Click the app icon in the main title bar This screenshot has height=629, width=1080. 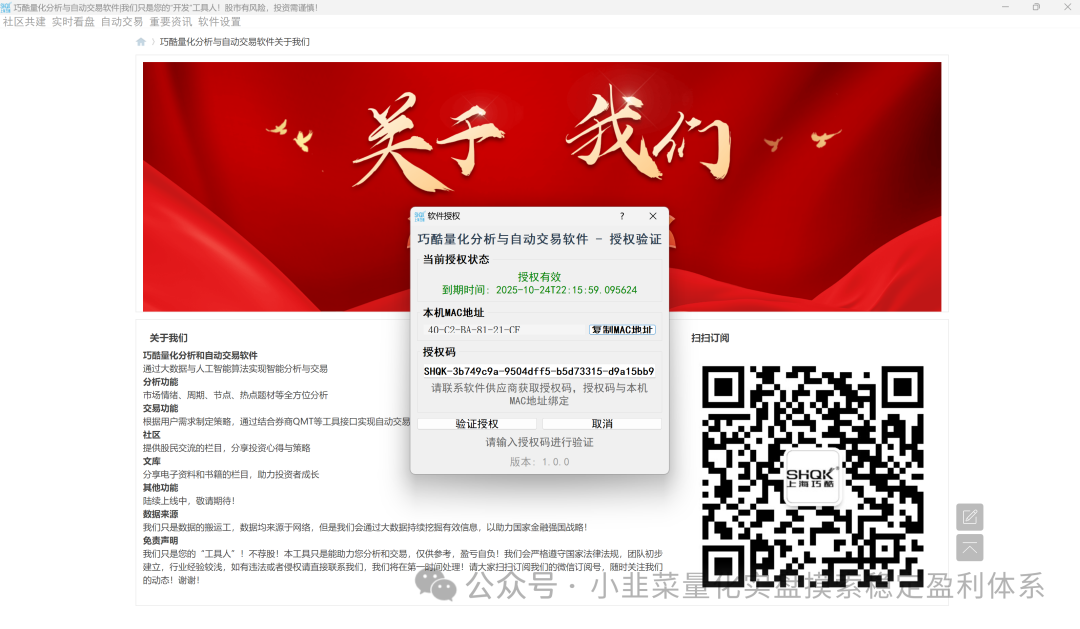click(x=6, y=8)
